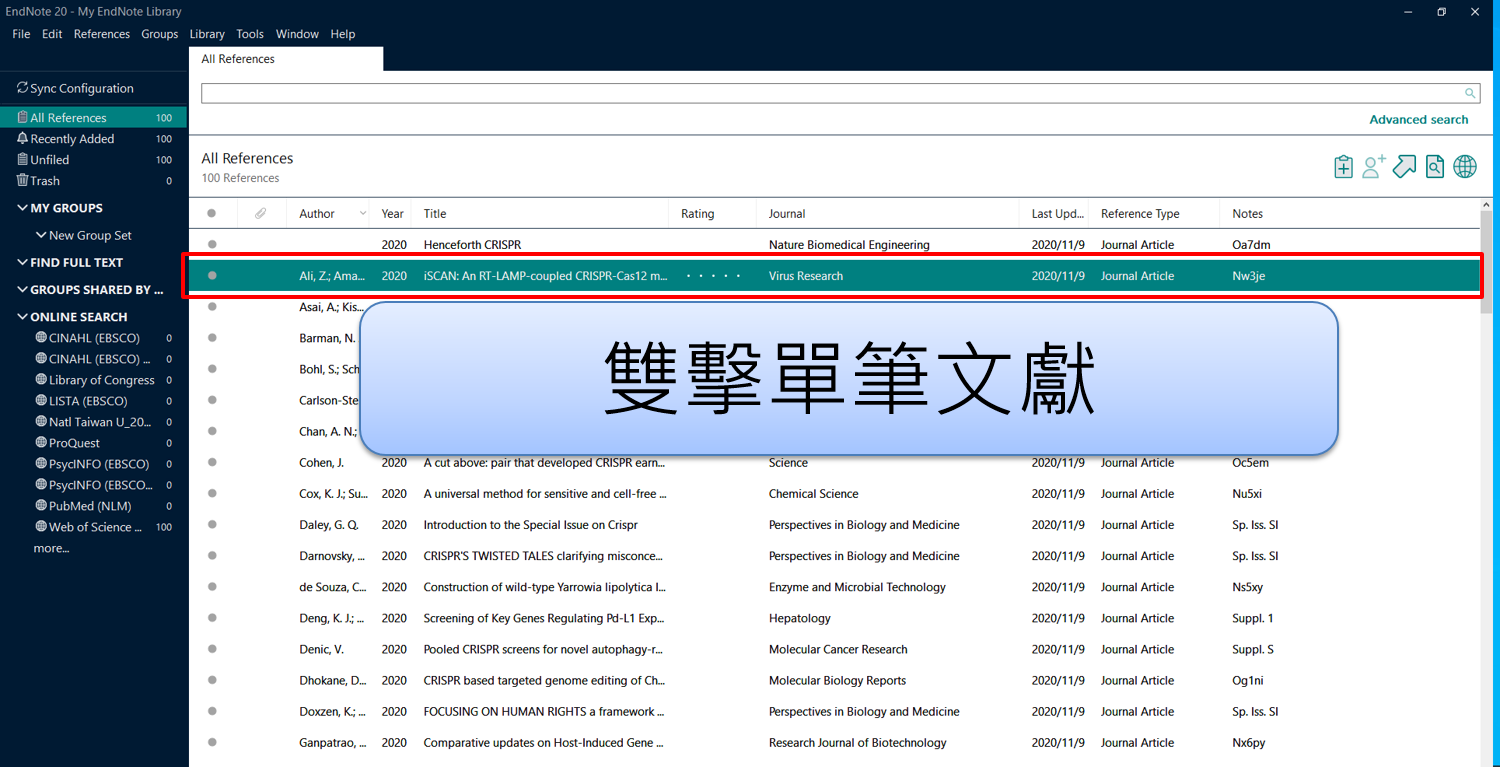Toggle read dot for Barman, N. reference
Image resolution: width=1500 pixels, height=767 pixels.
click(x=212, y=338)
